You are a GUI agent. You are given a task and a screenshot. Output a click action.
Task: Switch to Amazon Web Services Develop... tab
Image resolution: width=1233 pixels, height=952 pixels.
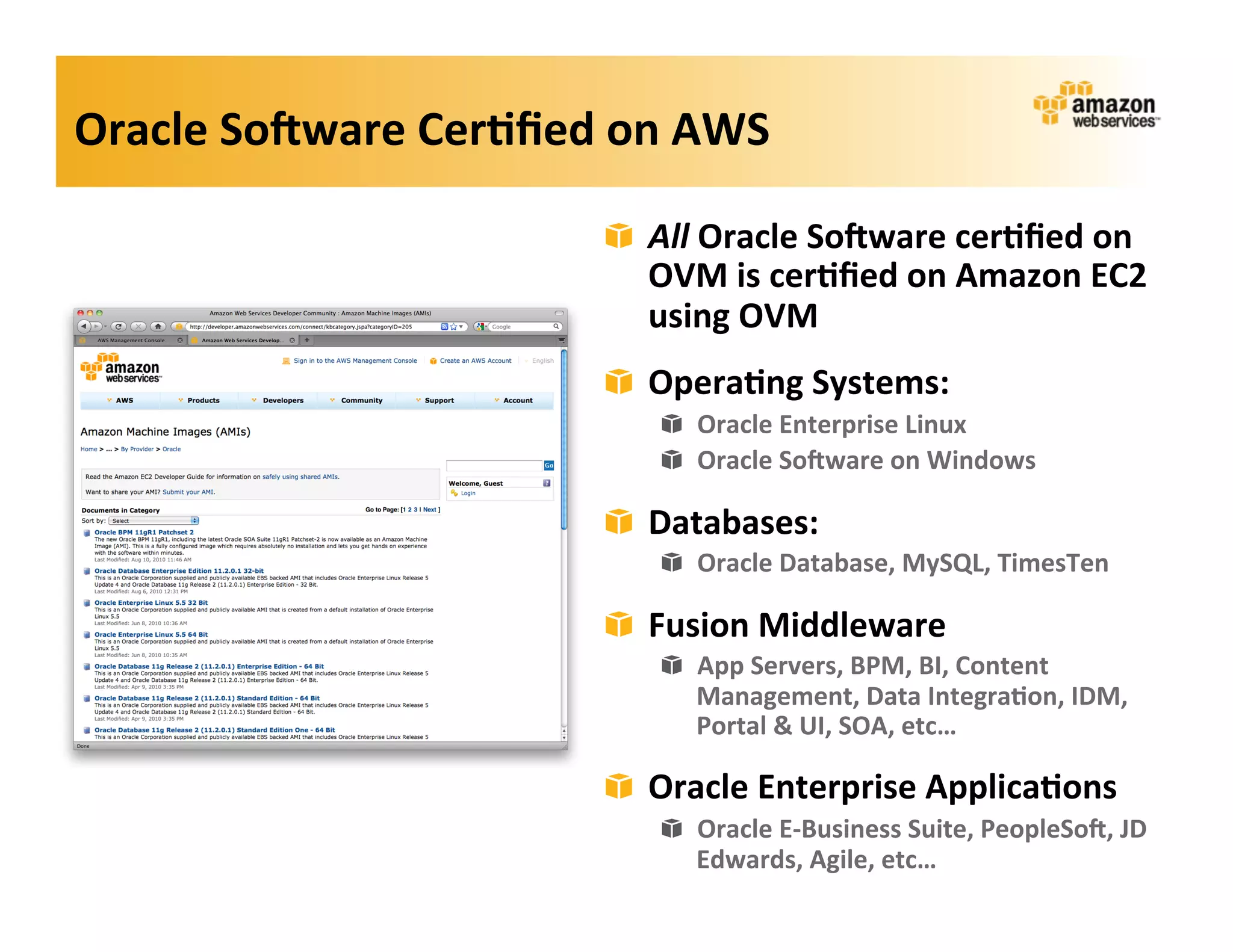(x=243, y=340)
